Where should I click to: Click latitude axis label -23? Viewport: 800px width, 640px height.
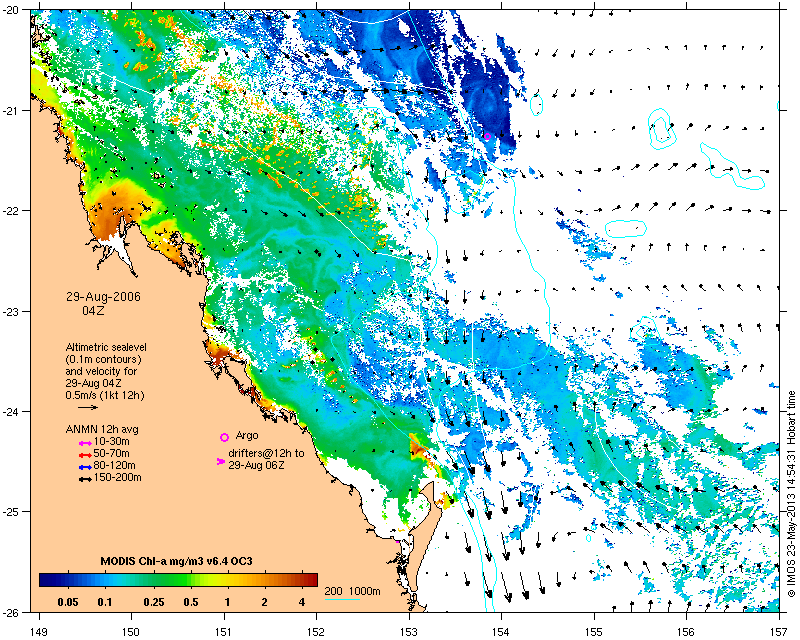point(11,311)
